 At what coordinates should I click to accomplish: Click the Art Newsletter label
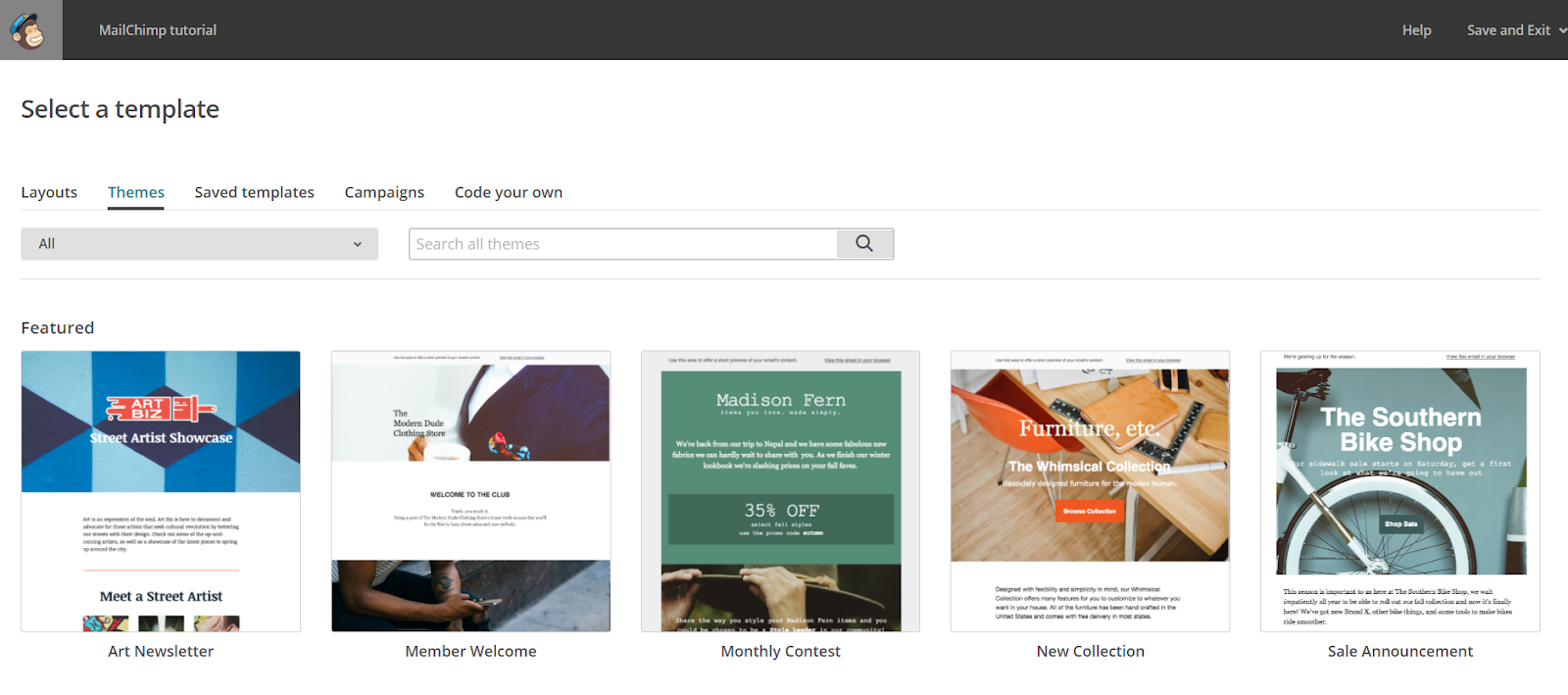161,651
